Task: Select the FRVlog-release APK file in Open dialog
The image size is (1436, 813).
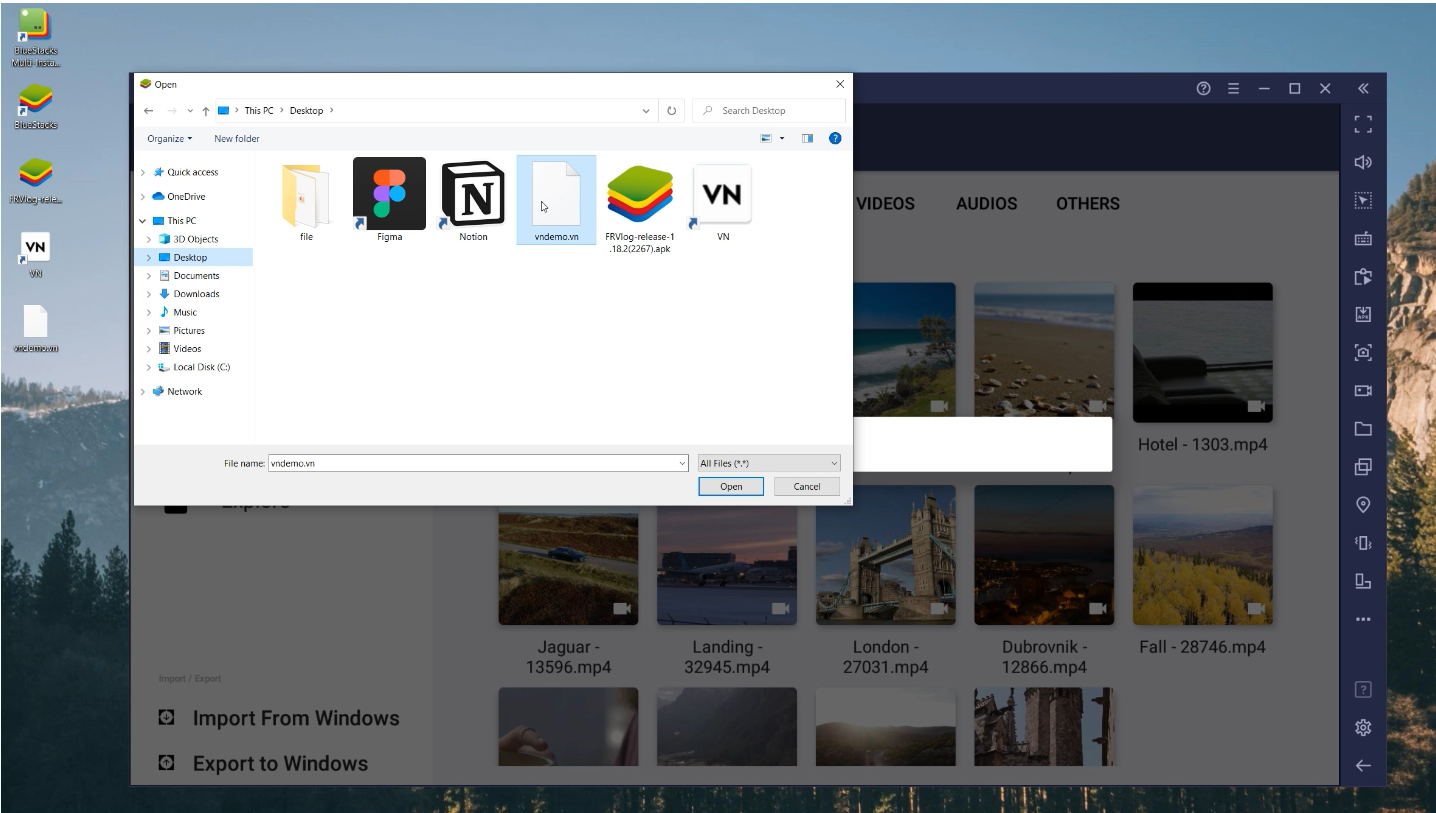Action: (640, 206)
